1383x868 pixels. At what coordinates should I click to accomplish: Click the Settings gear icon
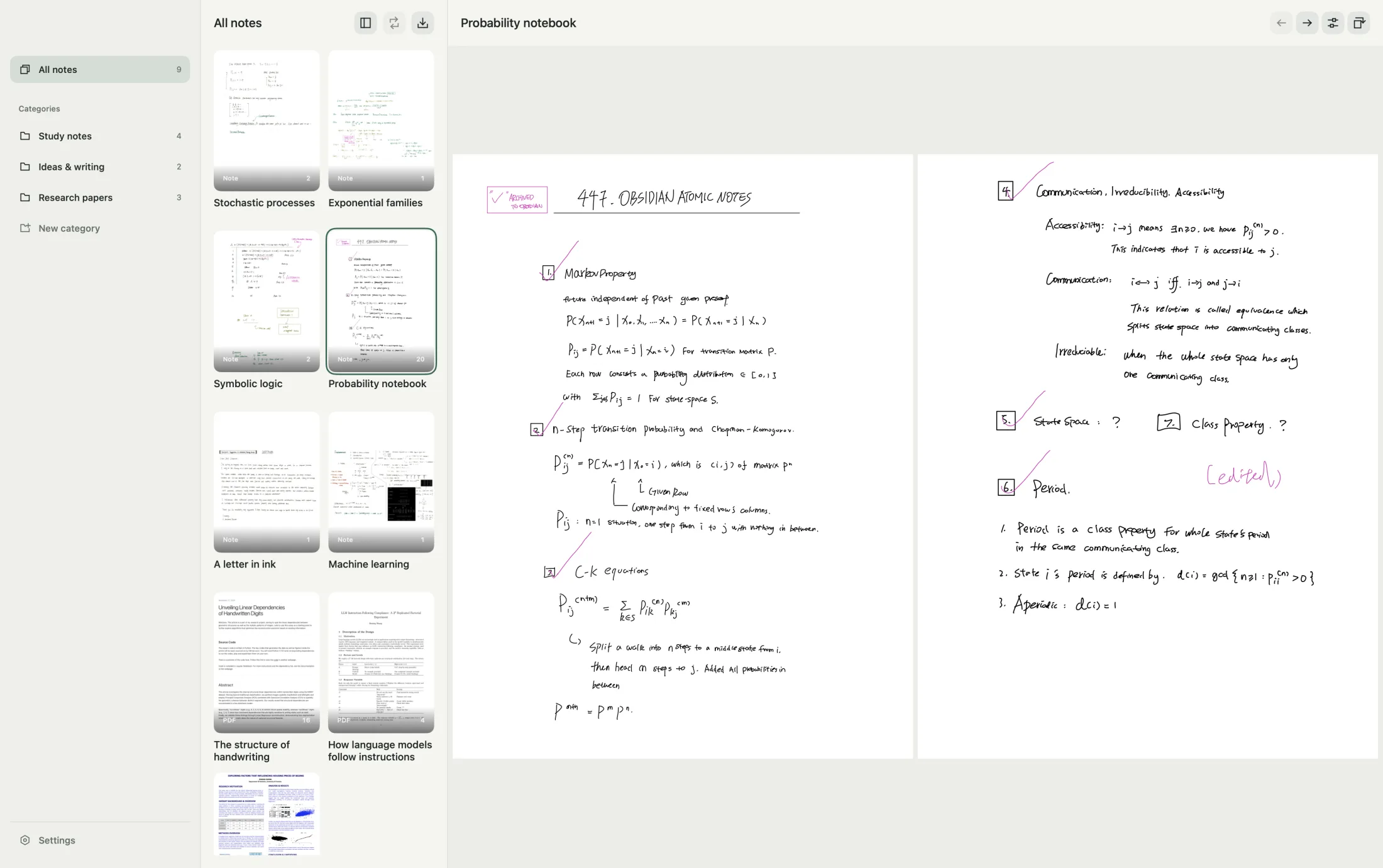[x=25, y=840]
